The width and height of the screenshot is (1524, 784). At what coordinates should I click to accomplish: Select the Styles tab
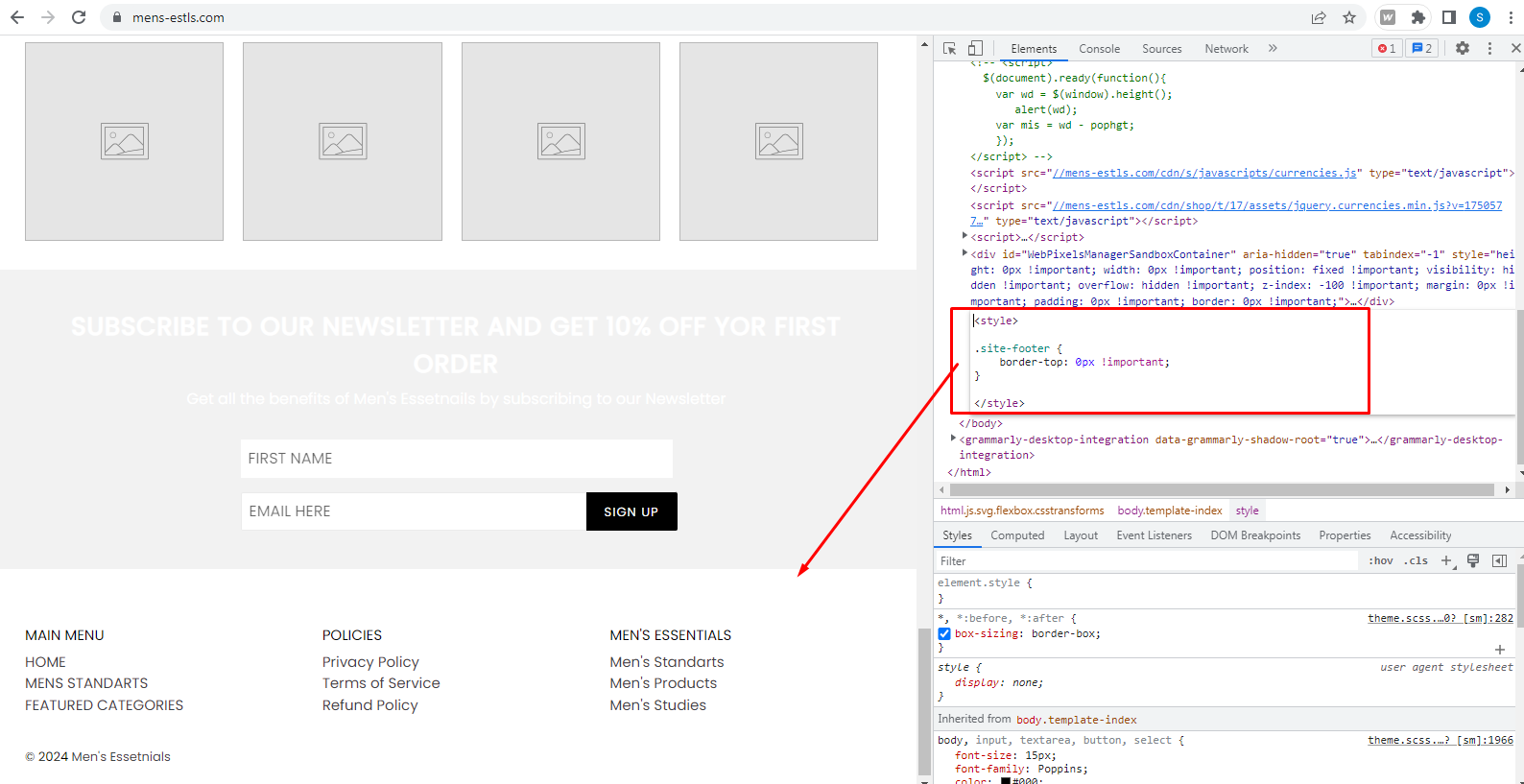tap(957, 535)
